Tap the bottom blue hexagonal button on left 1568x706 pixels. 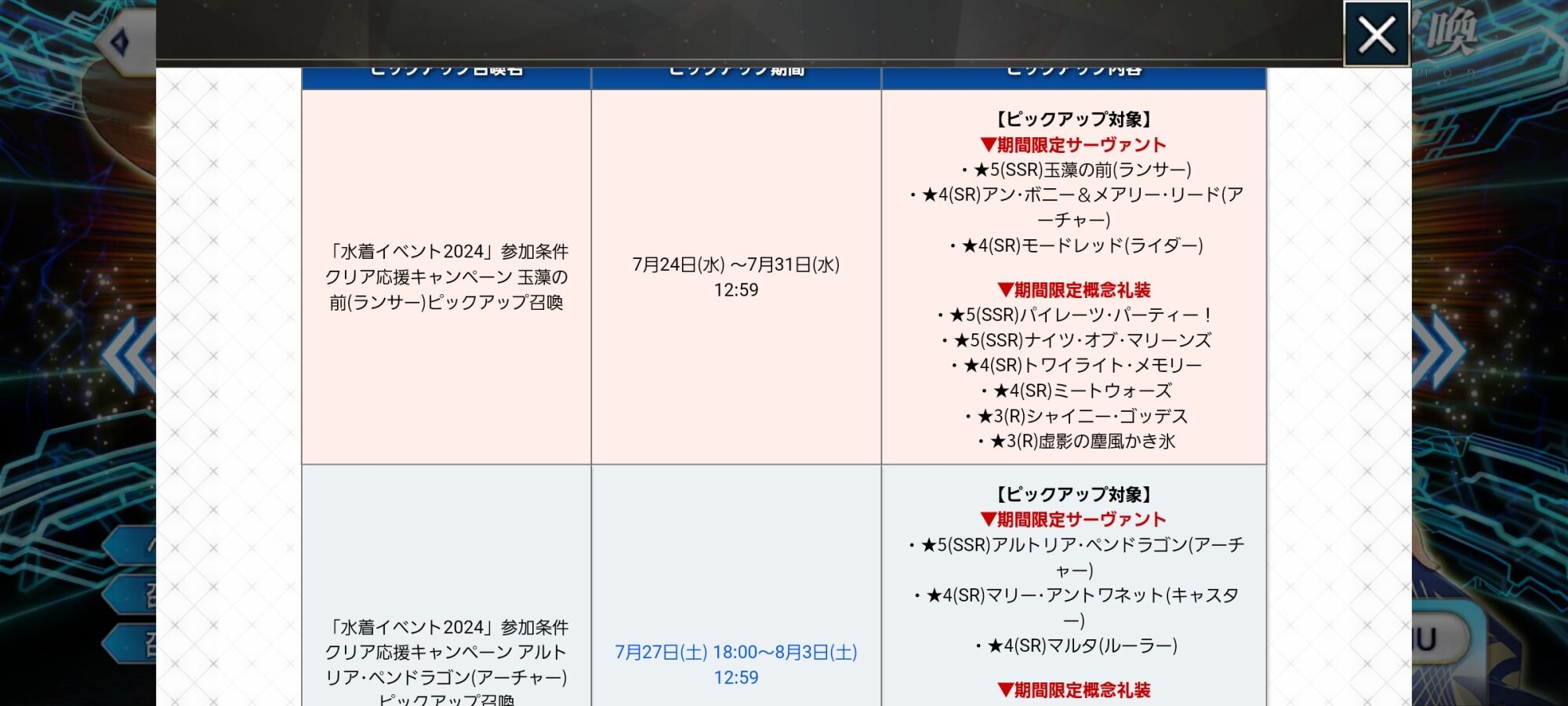[132, 645]
